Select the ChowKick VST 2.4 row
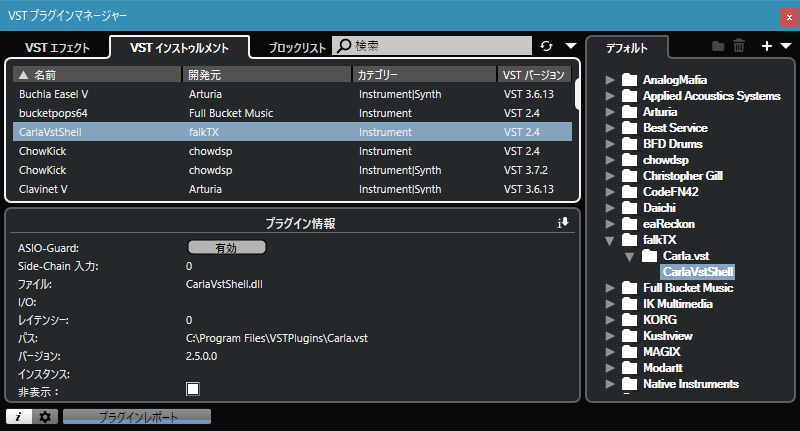800x431 pixels. click(x=292, y=151)
